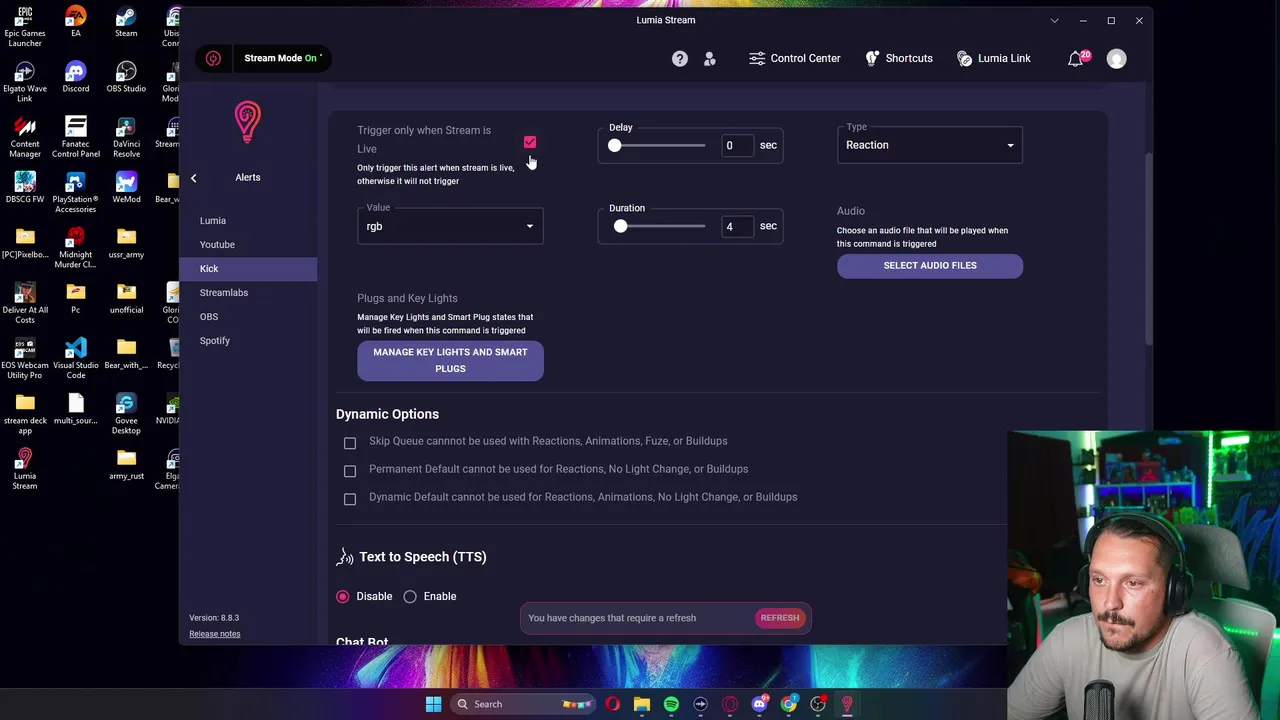Open the Value dropdown showing rgb
The width and height of the screenshot is (1280, 720).
[450, 227]
